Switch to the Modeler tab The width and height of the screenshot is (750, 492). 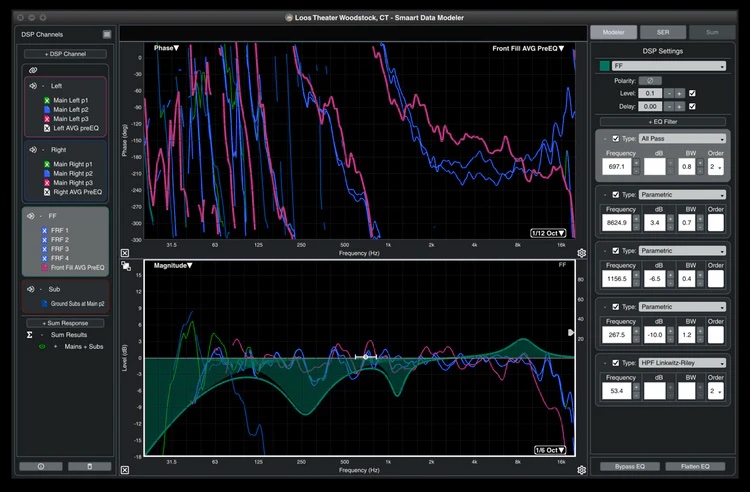tap(614, 33)
